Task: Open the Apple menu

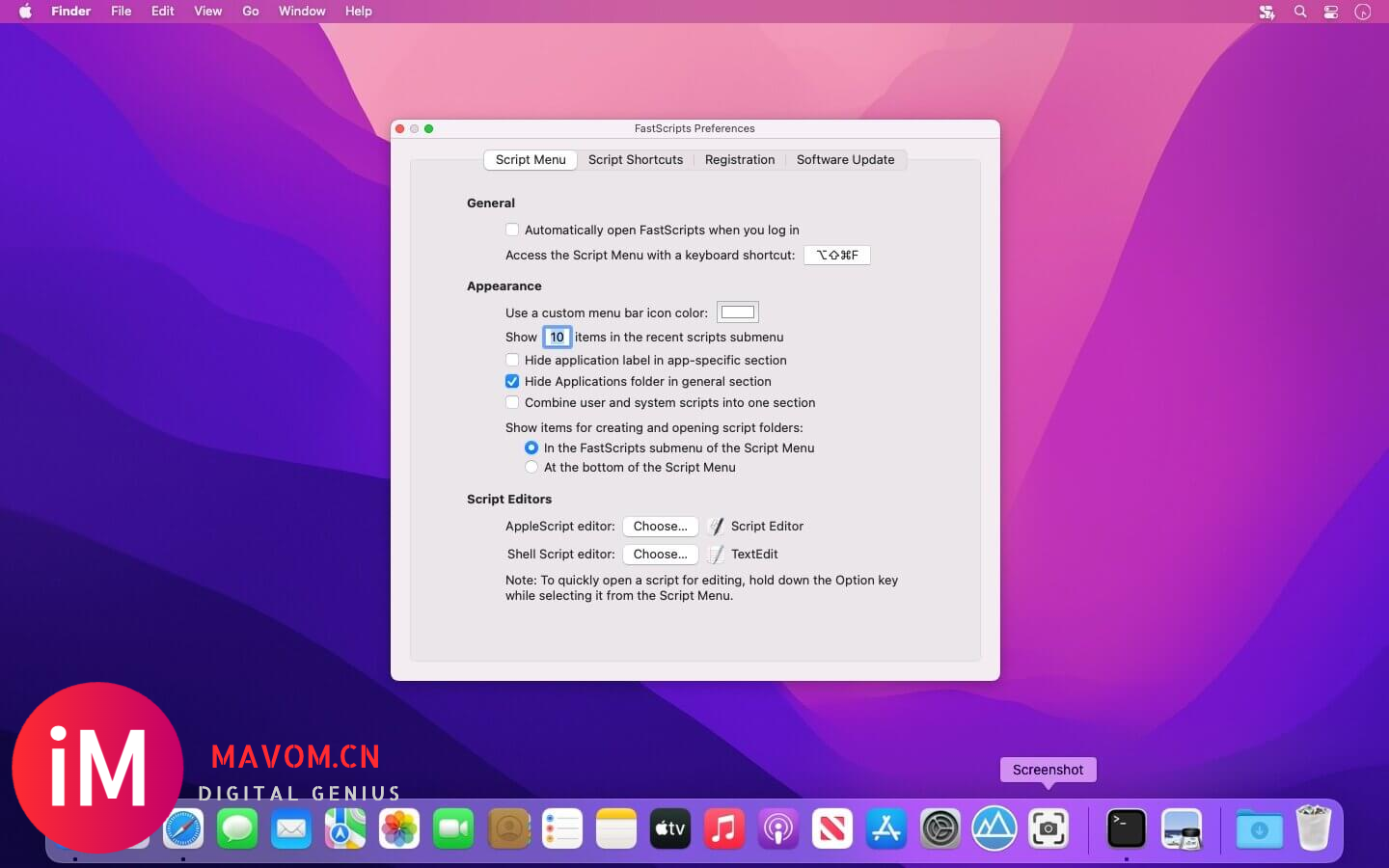Action: coord(25,12)
